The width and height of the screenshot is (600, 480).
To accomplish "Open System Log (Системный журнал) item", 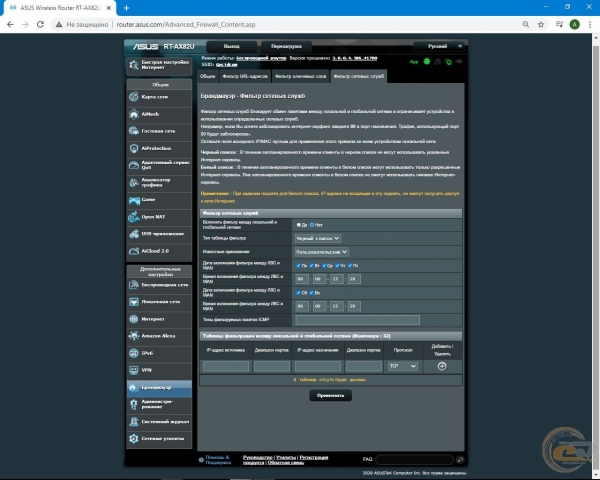I will 159,421.
